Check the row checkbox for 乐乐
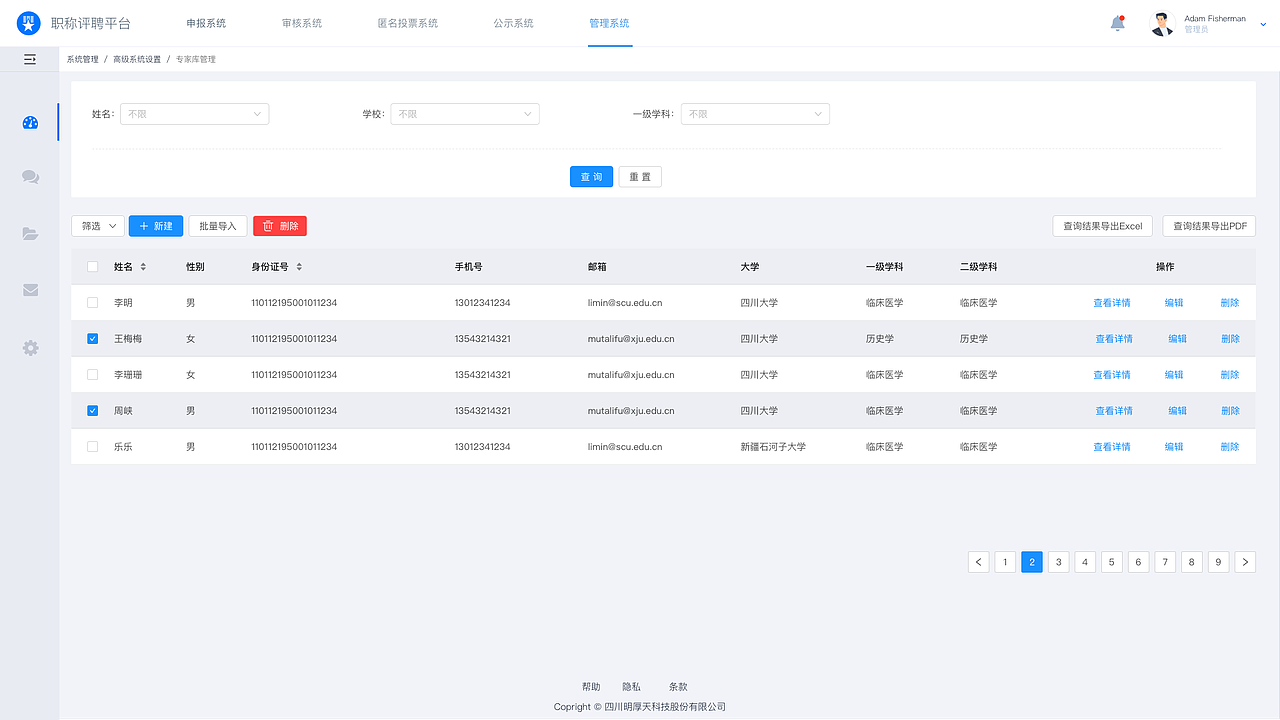Viewport: 1280px width, 720px height. click(x=93, y=447)
